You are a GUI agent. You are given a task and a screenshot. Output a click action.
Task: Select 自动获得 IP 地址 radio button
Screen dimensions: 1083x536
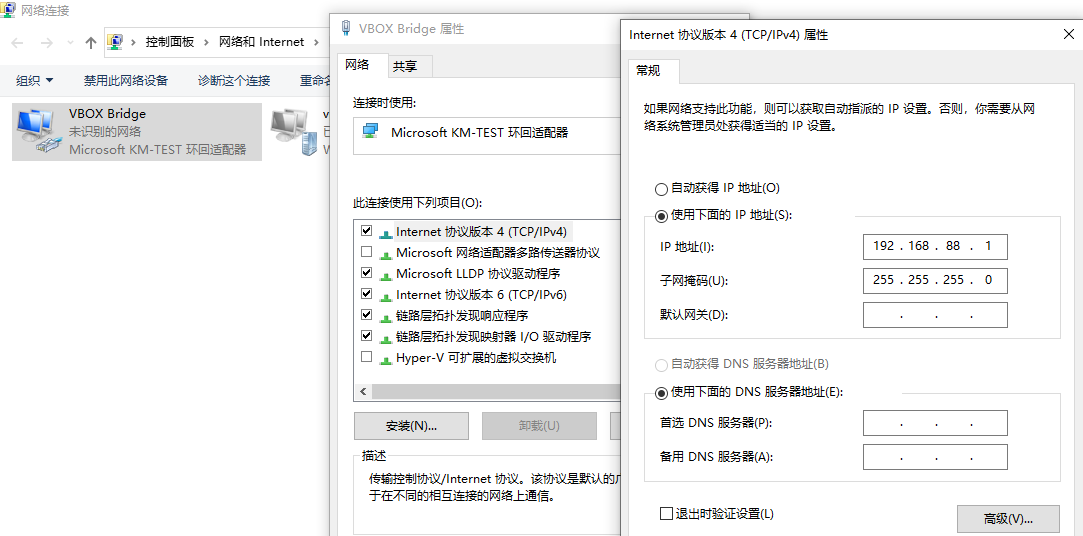[661, 189]
